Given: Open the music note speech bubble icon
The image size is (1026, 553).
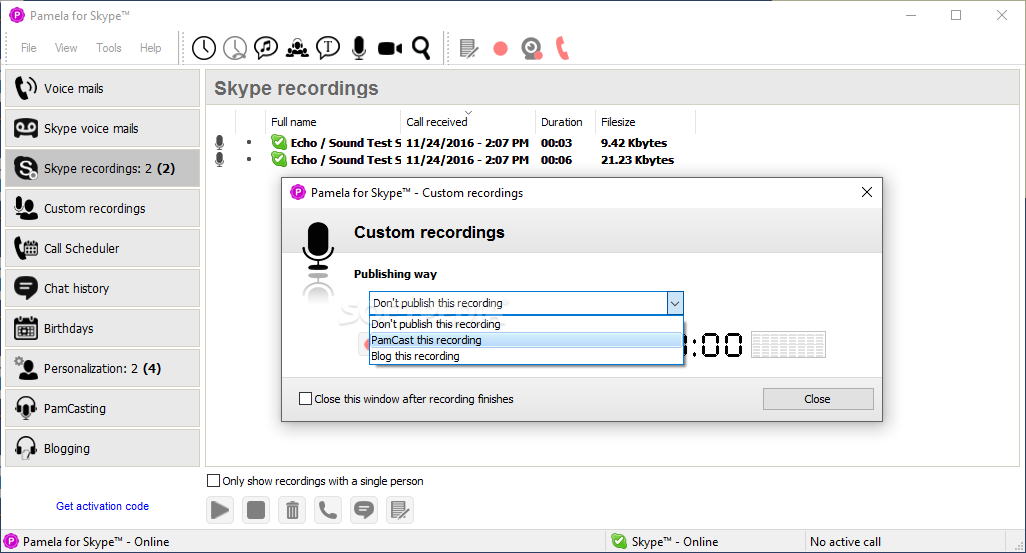Looking at the screenshot, I should point(266,48).
